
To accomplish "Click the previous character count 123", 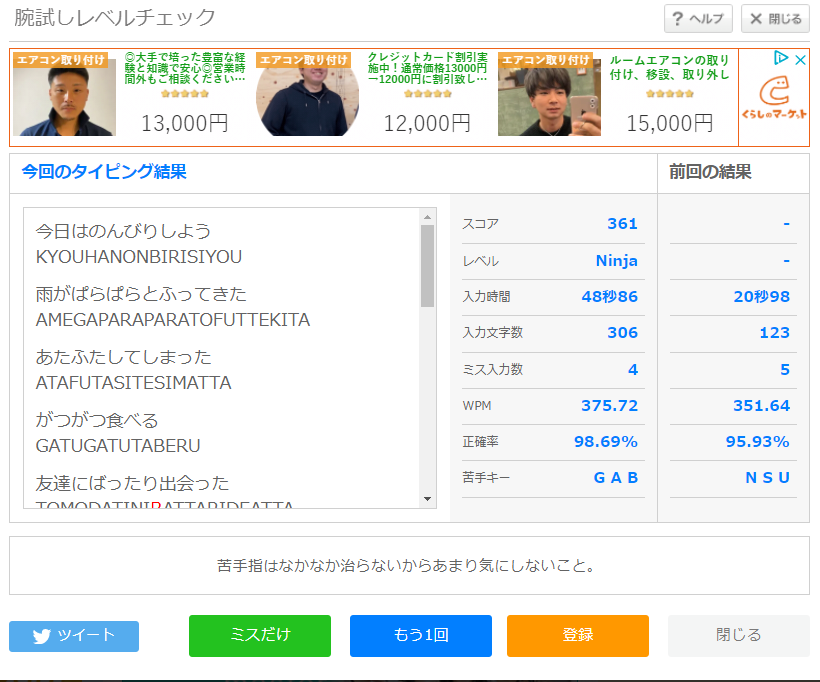I will tap(775, 333).
